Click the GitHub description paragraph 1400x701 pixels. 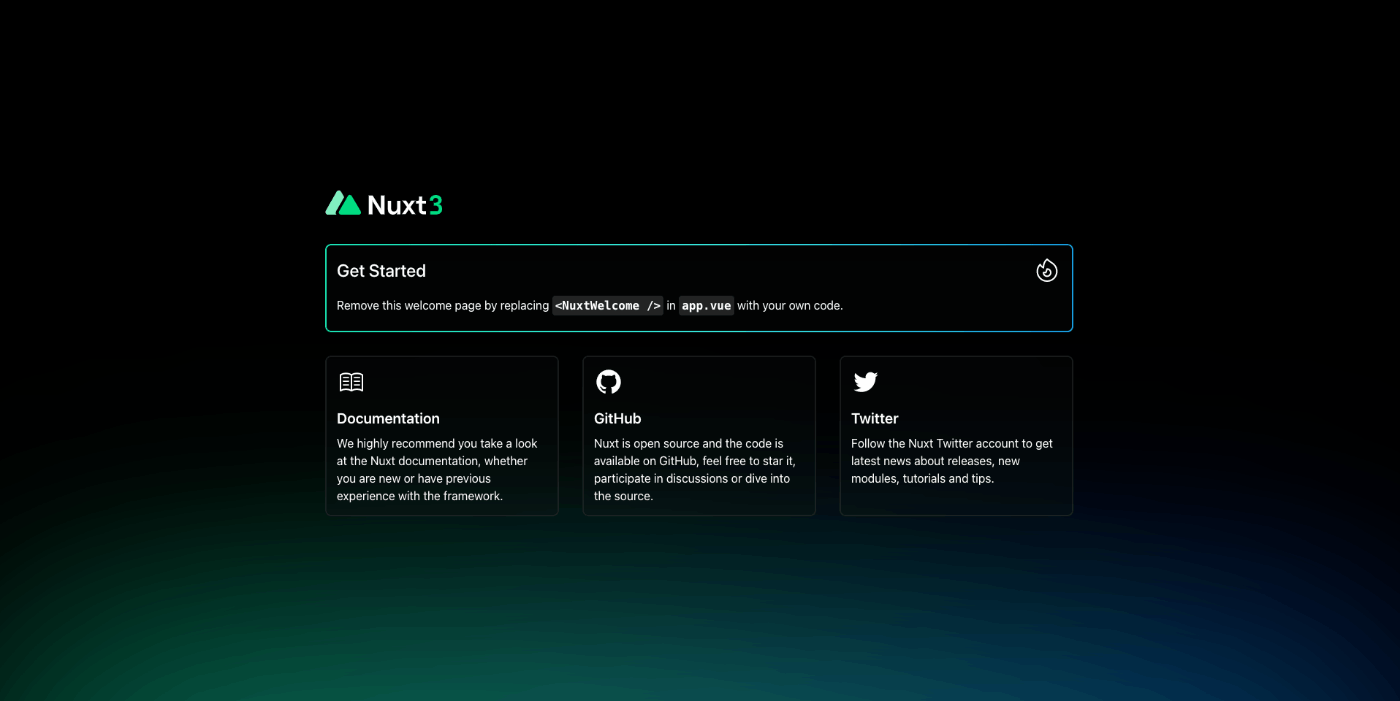click(x=695, y=470)
